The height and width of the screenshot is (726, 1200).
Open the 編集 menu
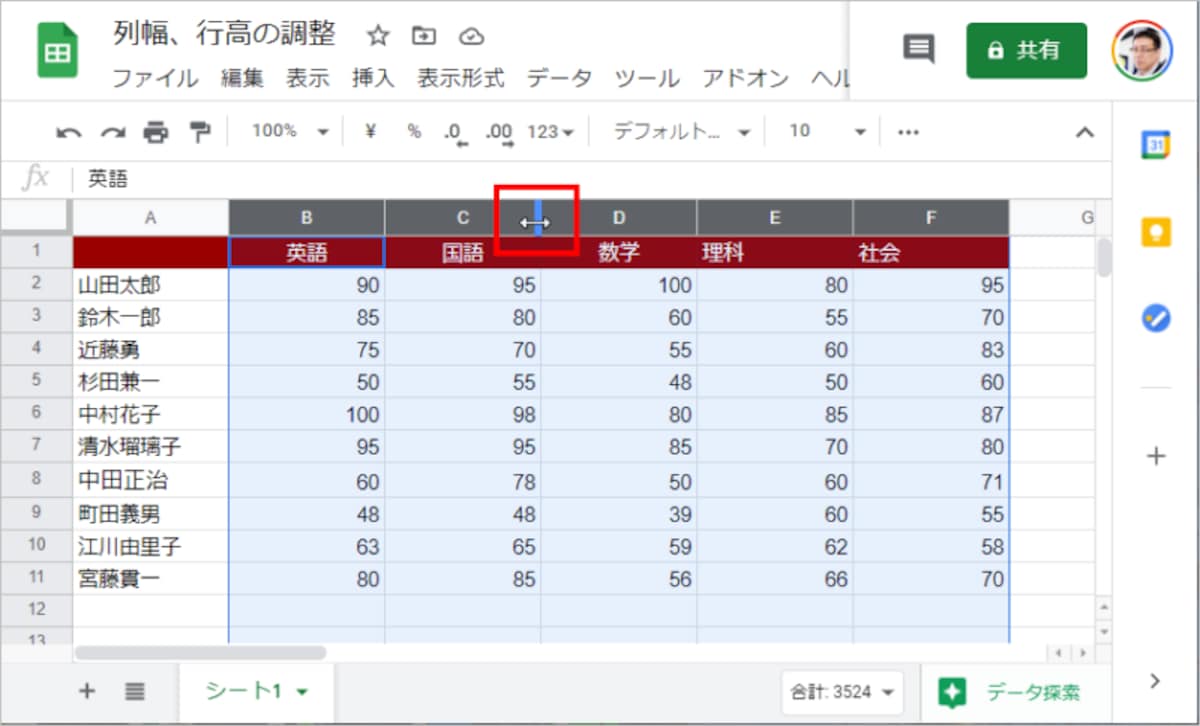(x=242, y=79)
